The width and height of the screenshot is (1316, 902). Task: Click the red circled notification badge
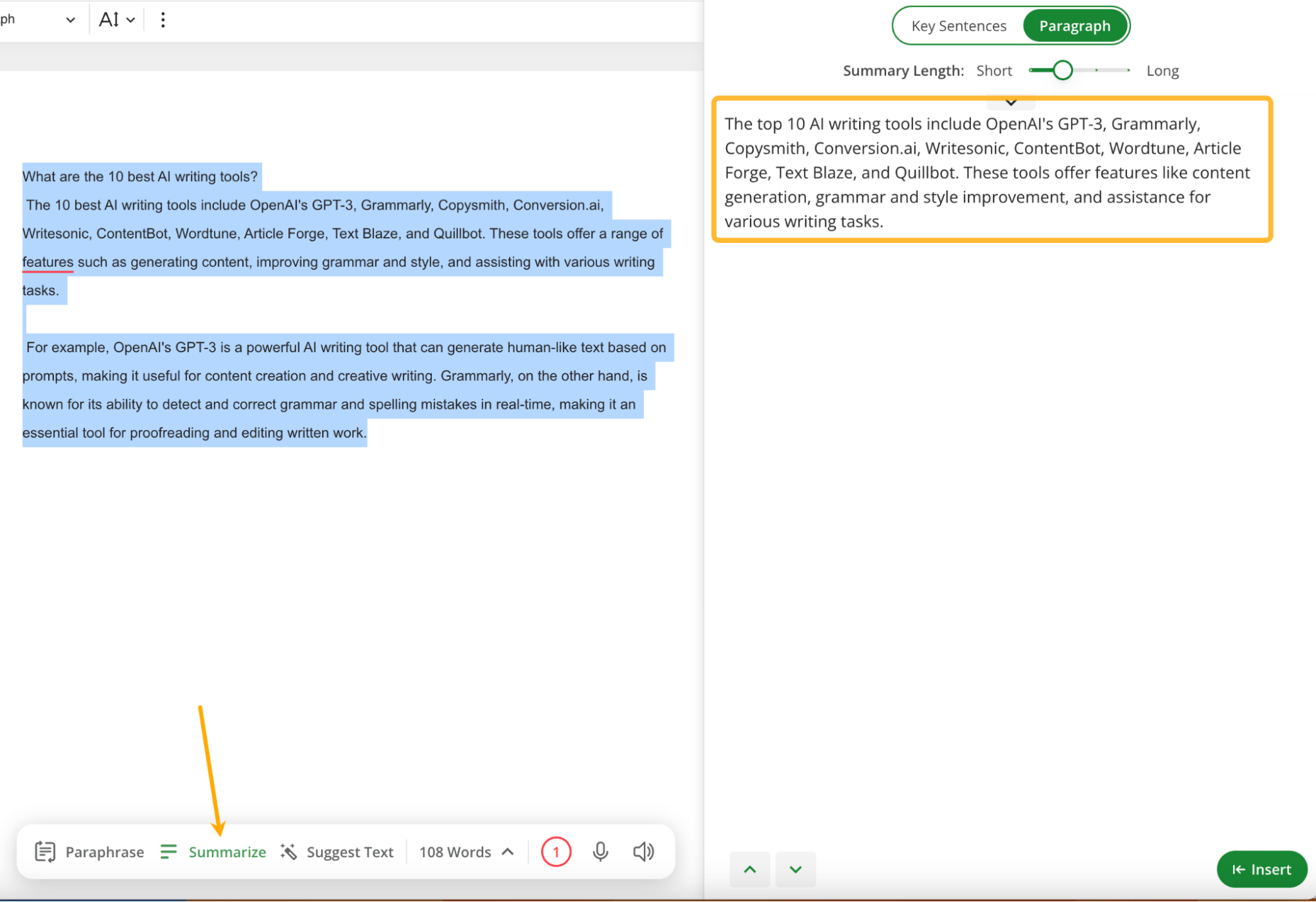(x=556, y=852)
